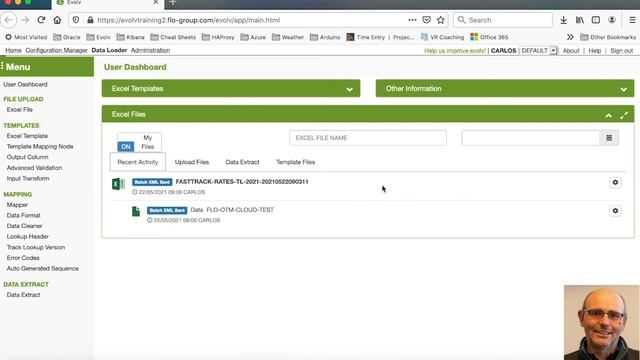The image size is (640, 360).
Task: Click the Excel icon of FASTTRACK-RATES file
Action: coord(118,184)
